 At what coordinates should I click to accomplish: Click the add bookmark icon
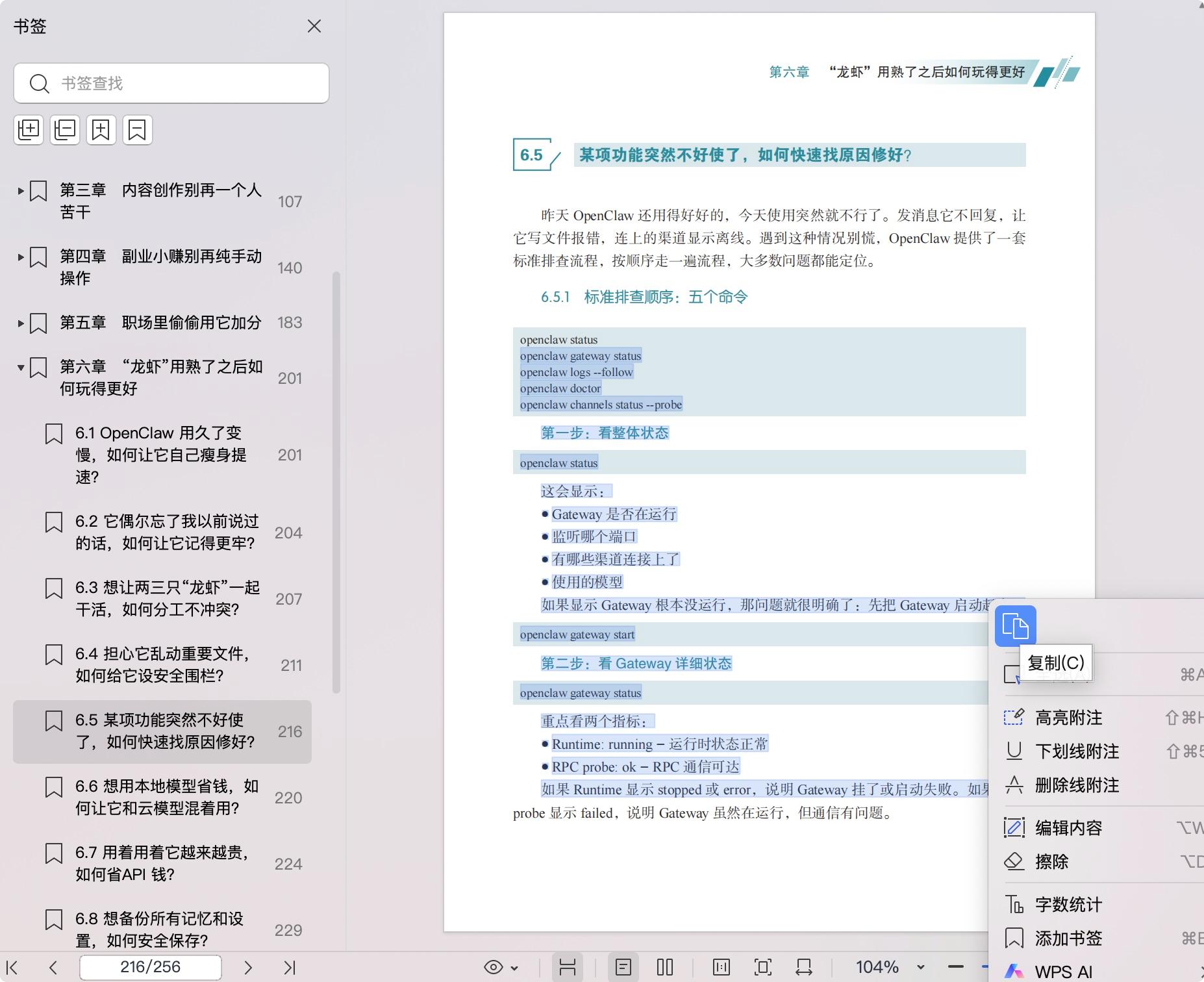click(x=101, y=130)
